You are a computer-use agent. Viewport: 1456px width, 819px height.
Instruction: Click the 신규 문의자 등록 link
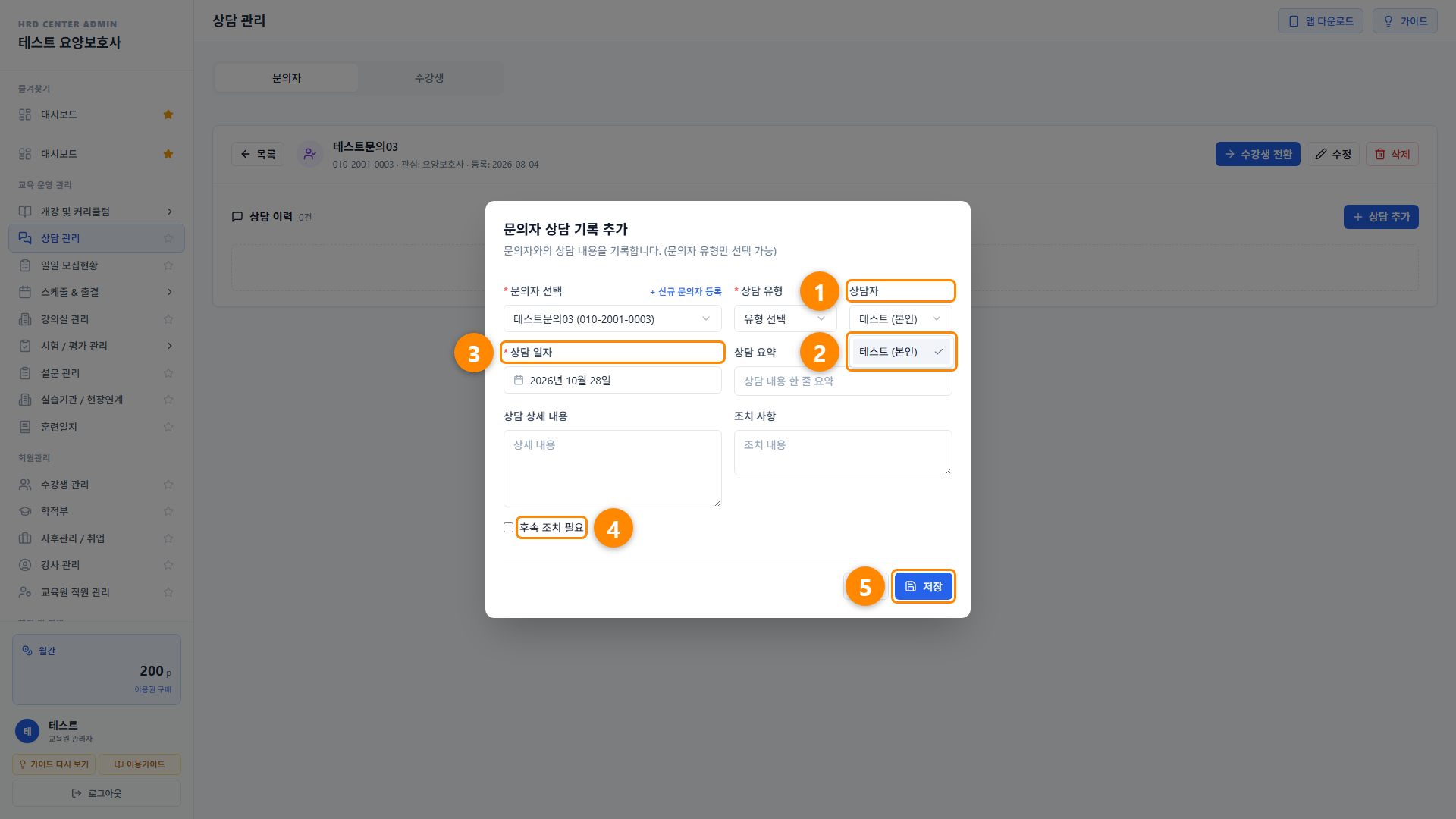pyautogui.click(x=686, y=292)
